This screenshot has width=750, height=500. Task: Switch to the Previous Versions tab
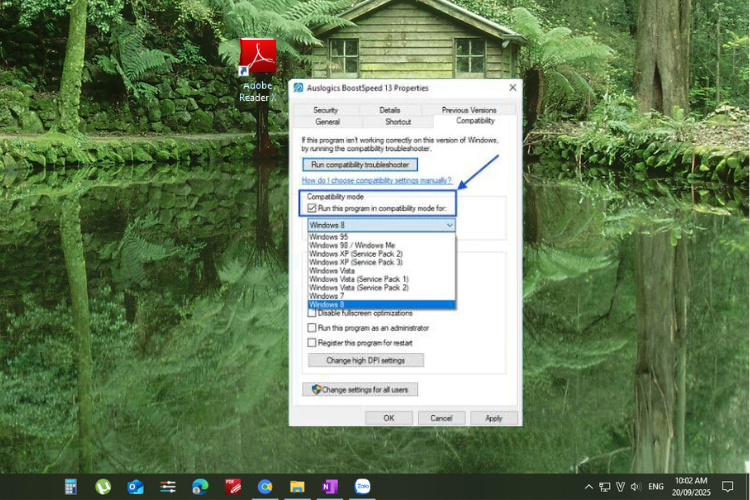(x=469, y=110)
